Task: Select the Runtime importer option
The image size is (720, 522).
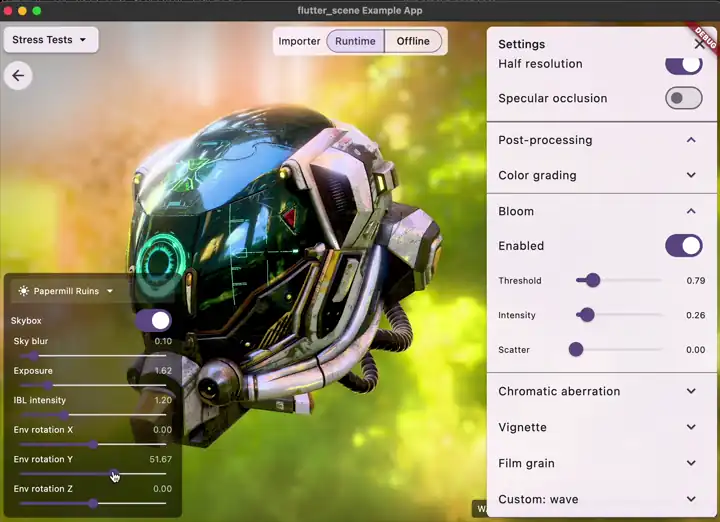Action: click(355, 41)
